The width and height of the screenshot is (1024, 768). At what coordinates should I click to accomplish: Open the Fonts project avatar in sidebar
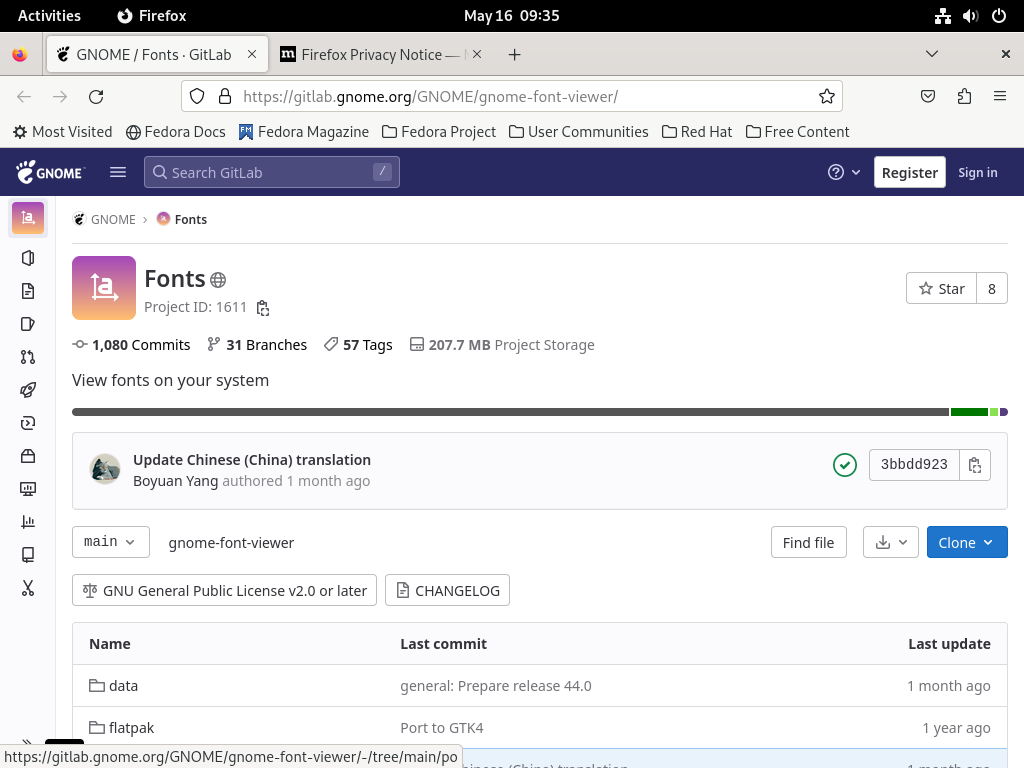[x=27, y=217]
